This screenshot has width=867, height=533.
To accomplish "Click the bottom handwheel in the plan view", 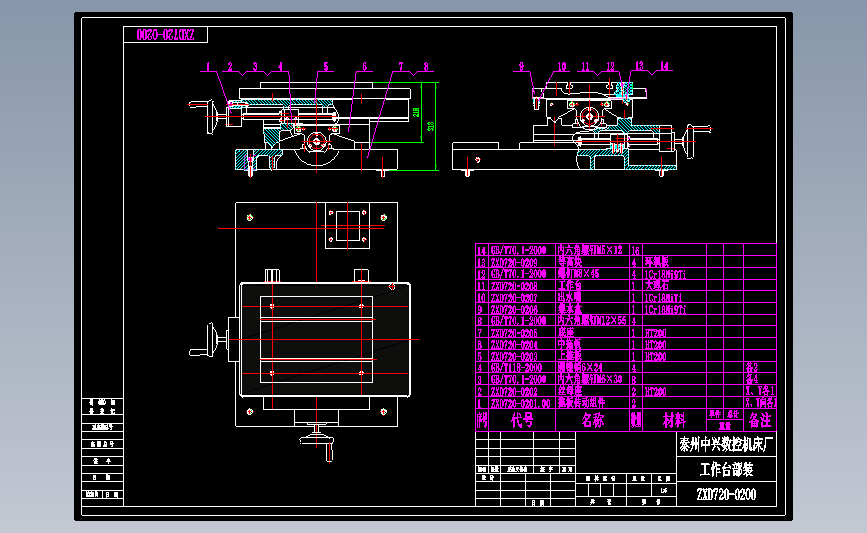I will [x=317, y=443].
